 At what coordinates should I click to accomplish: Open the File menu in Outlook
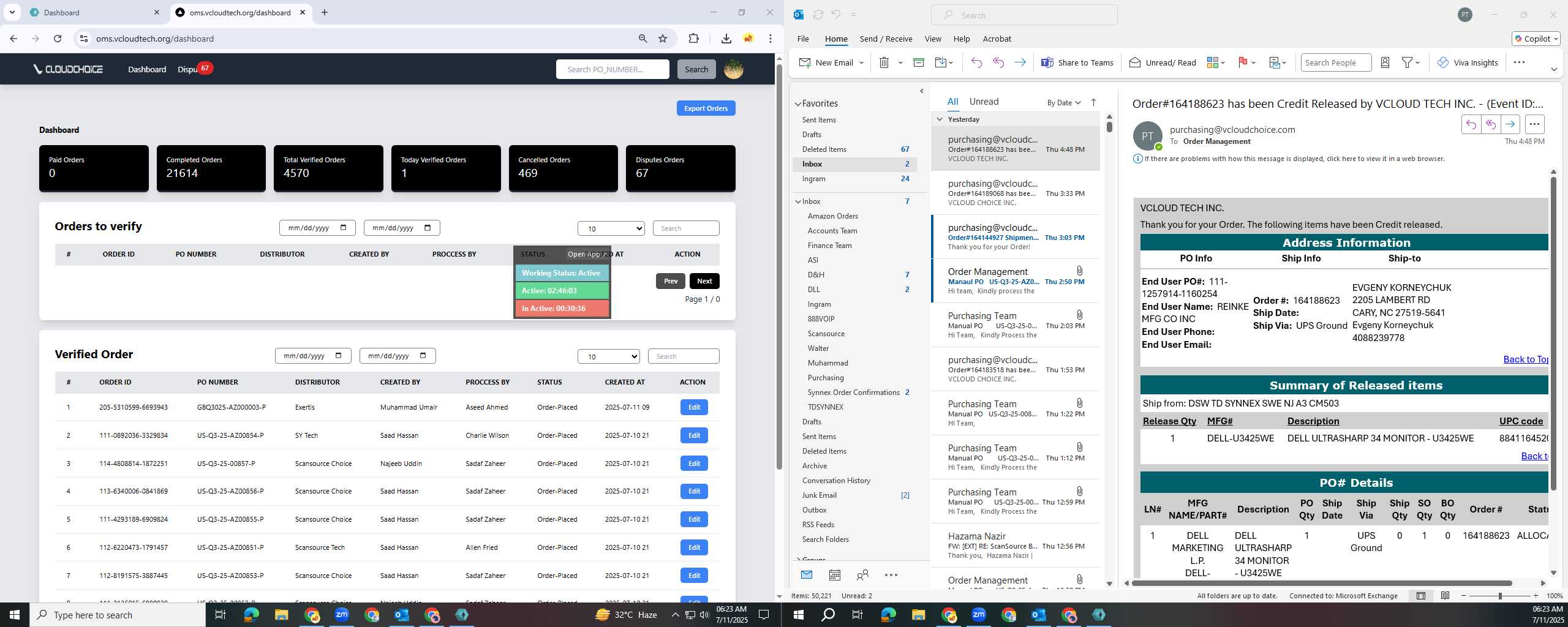click(x=803, y=39)
